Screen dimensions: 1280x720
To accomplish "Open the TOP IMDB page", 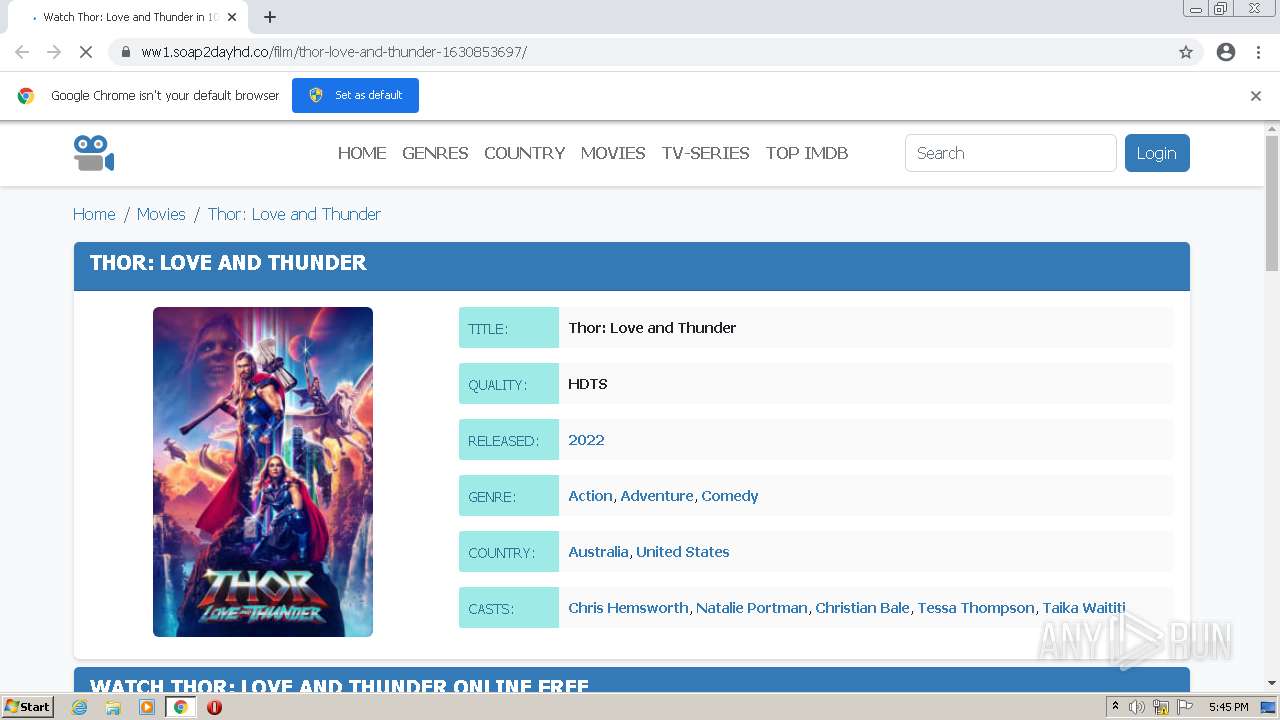I will (x=807, y=153).
